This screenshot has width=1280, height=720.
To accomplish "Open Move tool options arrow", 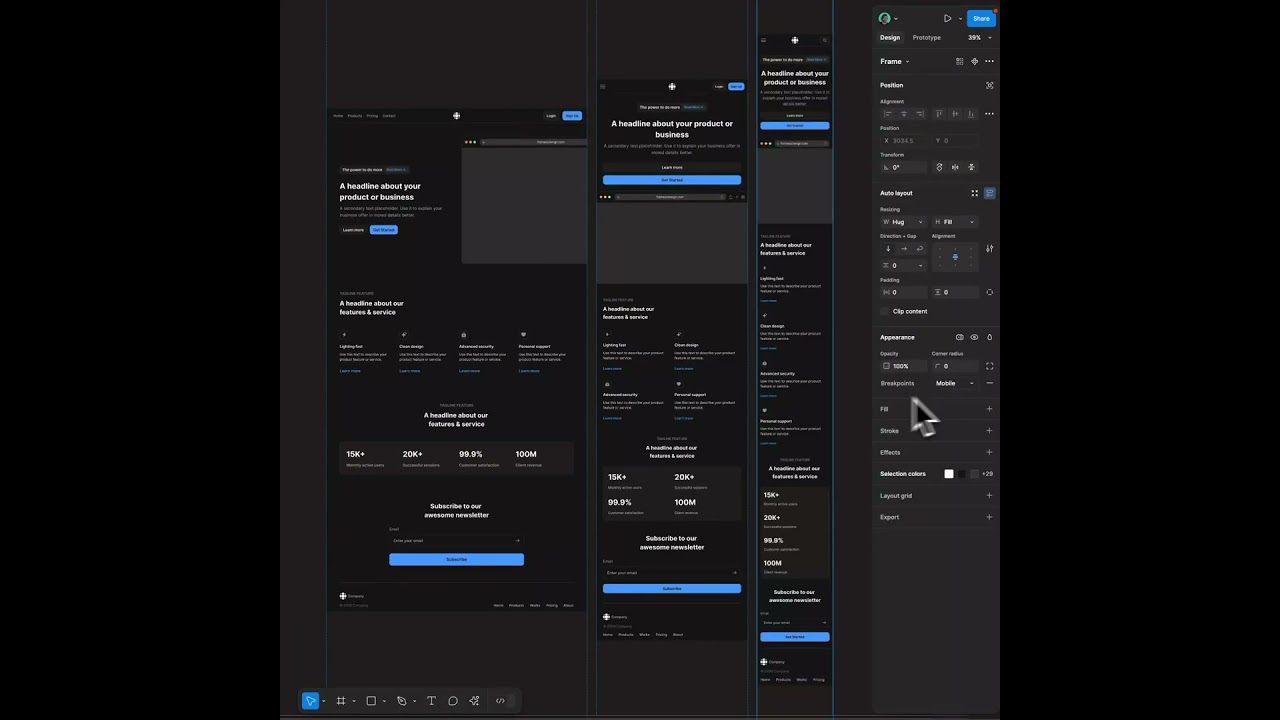I will pyautogui.click(x=324, y=701).
